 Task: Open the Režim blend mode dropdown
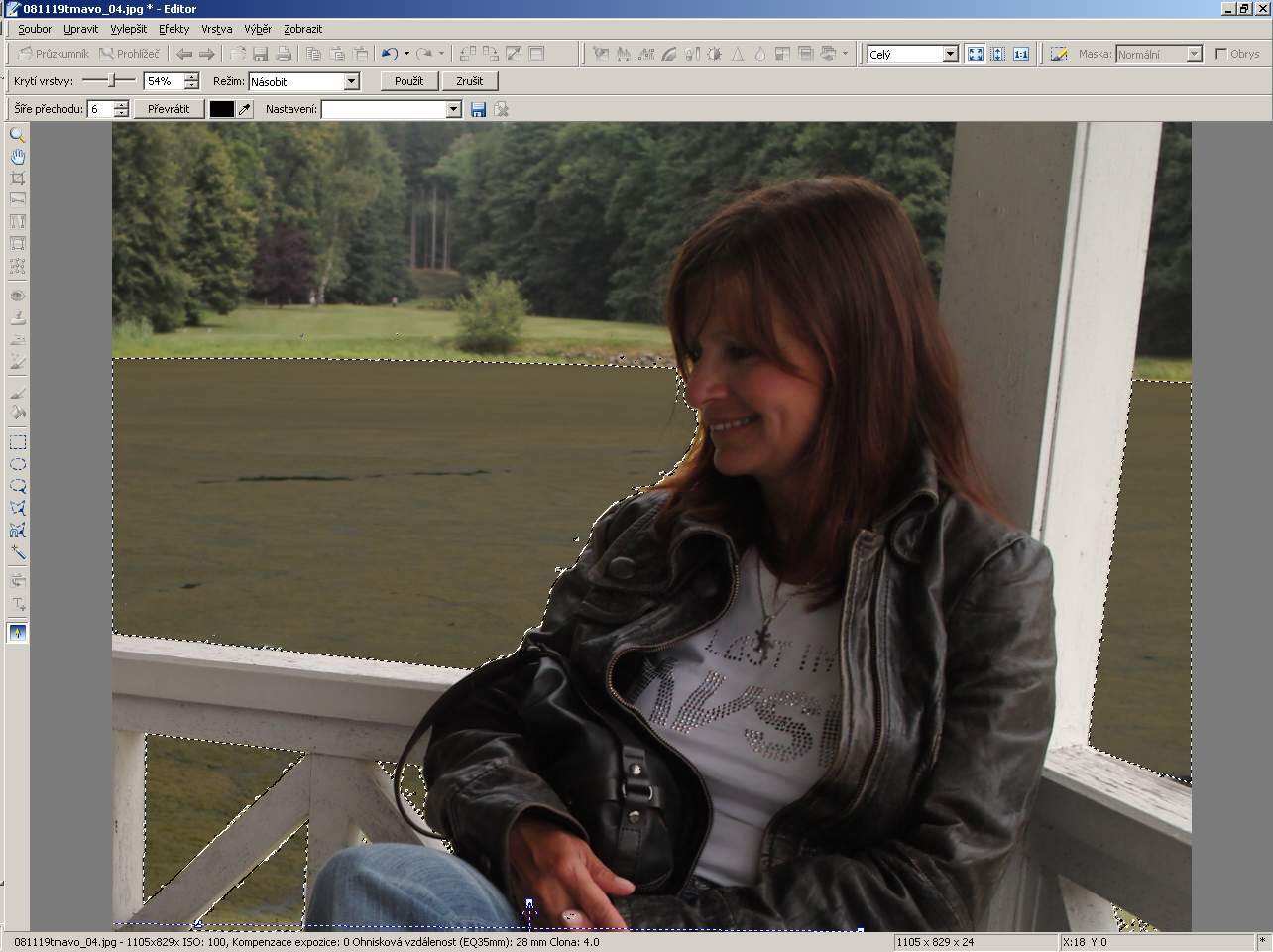tap(351, 81)
